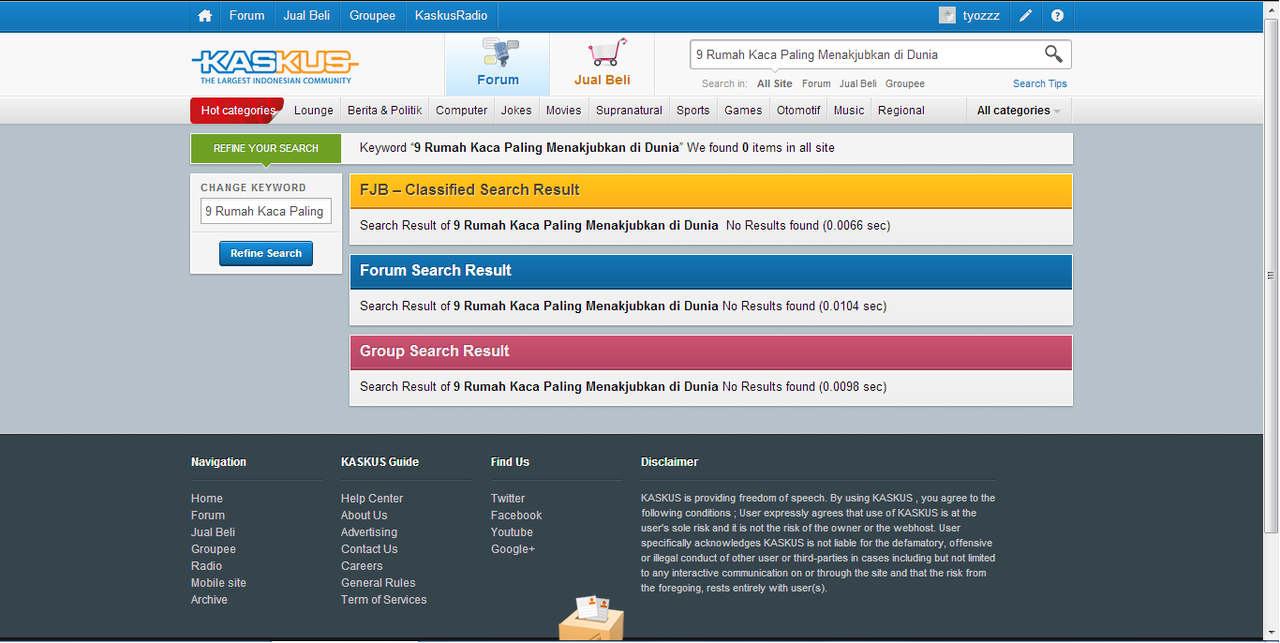Open the Google+ link
1280x643 pixels.
pos(513,550)
